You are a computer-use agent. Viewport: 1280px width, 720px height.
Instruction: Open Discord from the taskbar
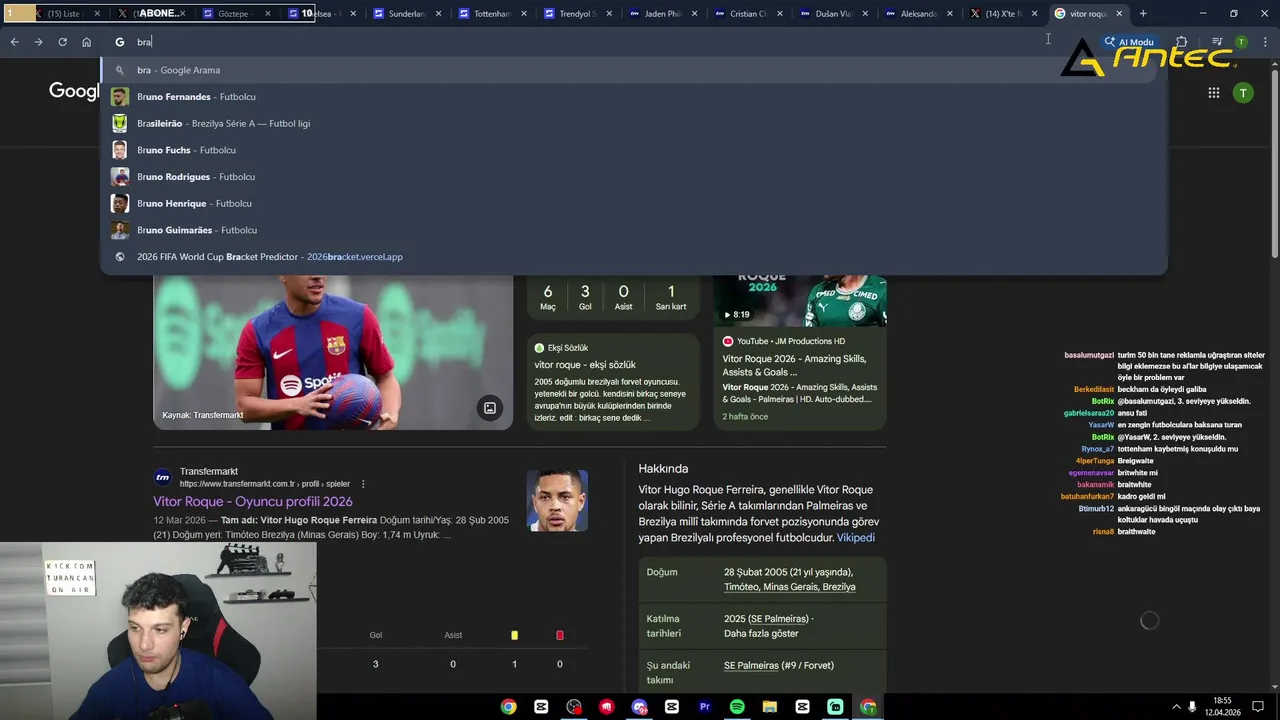[x=639, y=707]
